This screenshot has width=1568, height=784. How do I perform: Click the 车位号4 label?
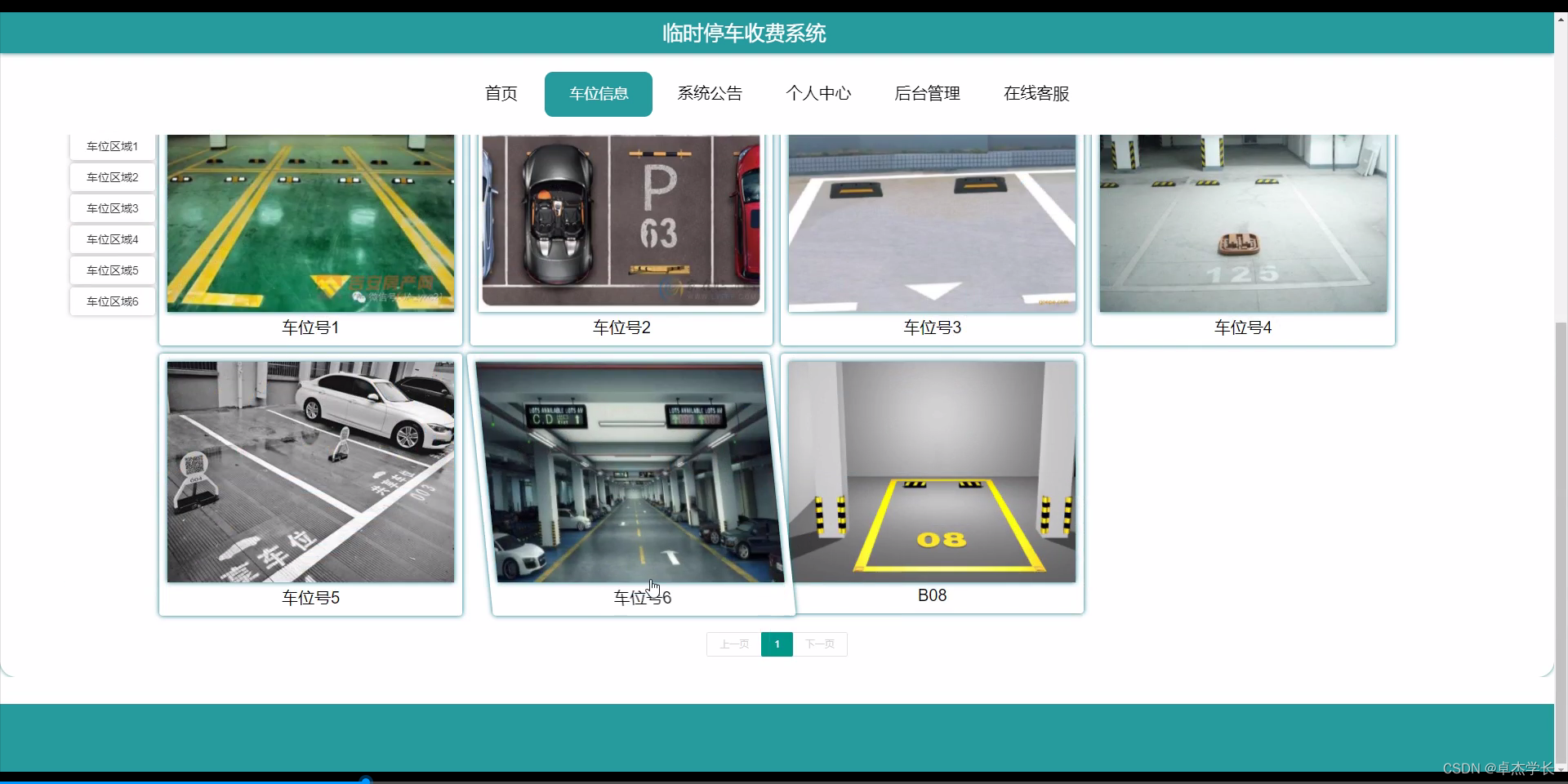1243,327
